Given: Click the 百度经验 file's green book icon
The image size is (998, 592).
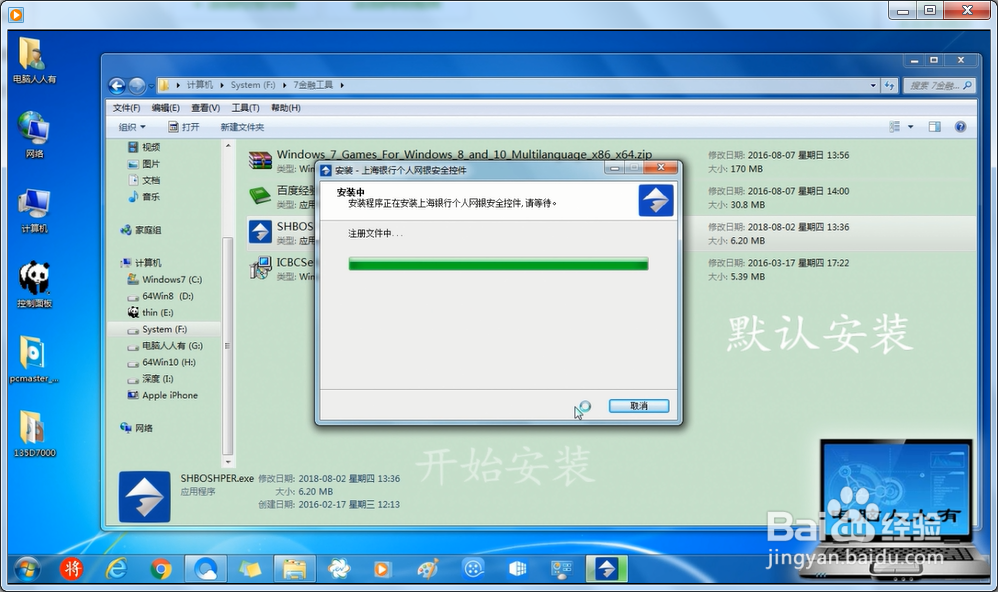Looking at the screenshot, I should tap(260, 195).
